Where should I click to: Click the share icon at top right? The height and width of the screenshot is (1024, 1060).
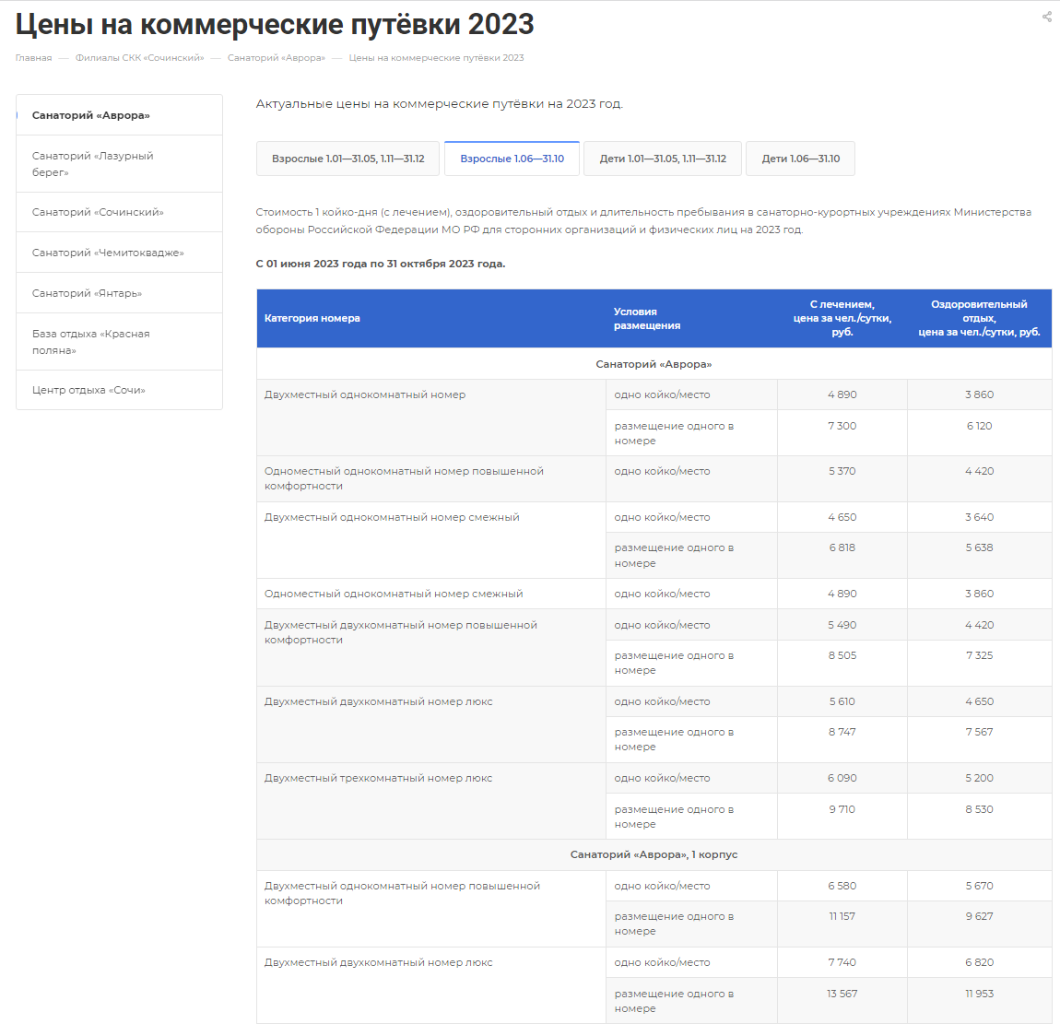(x=1047, y=16)
